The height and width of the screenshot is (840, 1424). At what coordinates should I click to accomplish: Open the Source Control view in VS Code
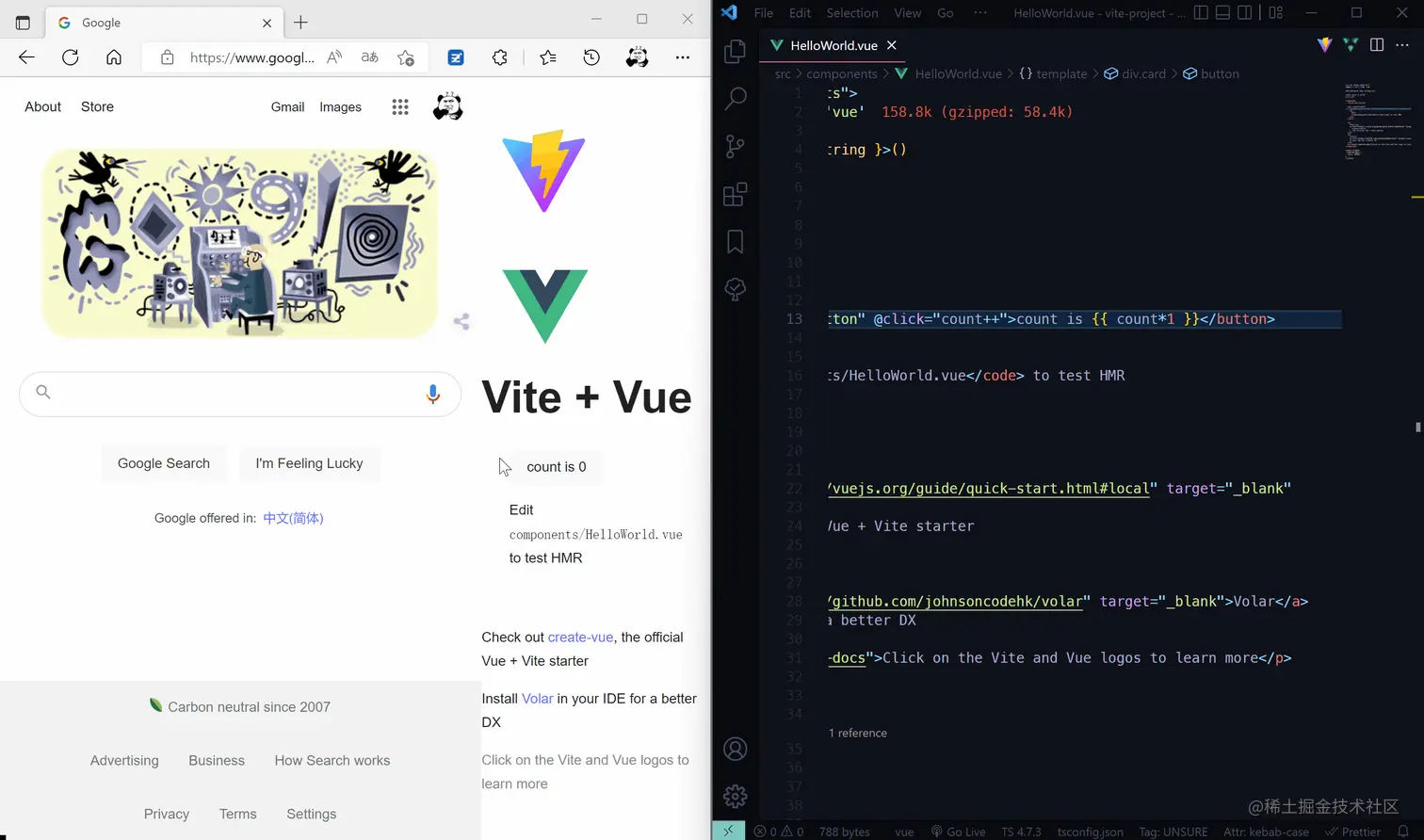pos(736,146)
